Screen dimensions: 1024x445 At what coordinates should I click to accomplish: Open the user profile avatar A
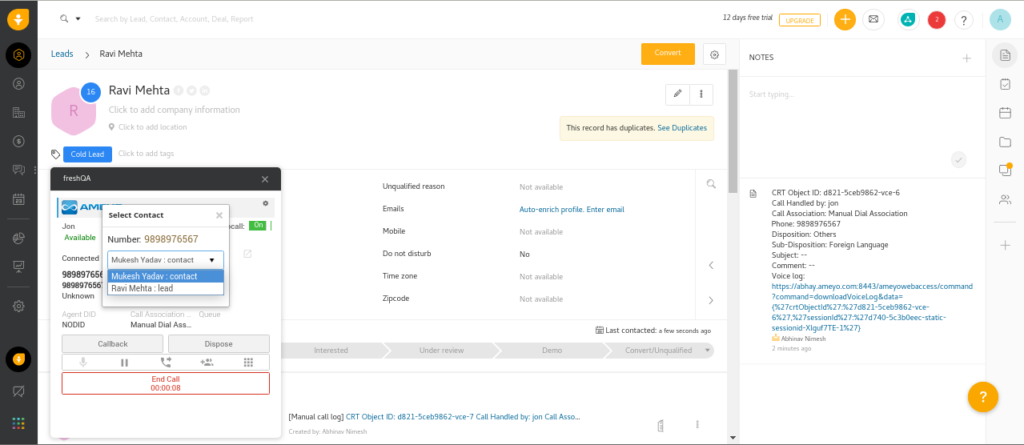(x=1000, y=19)
